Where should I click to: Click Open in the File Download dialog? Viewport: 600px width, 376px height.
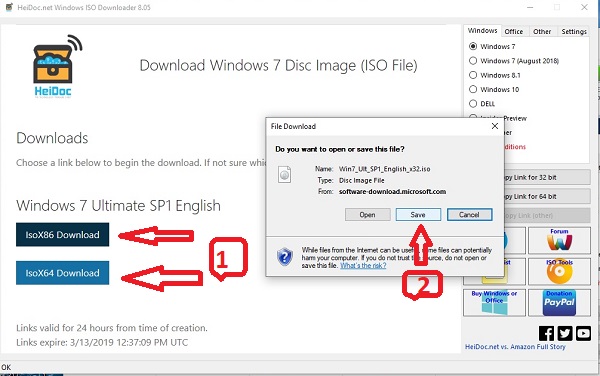coord(367,215)
